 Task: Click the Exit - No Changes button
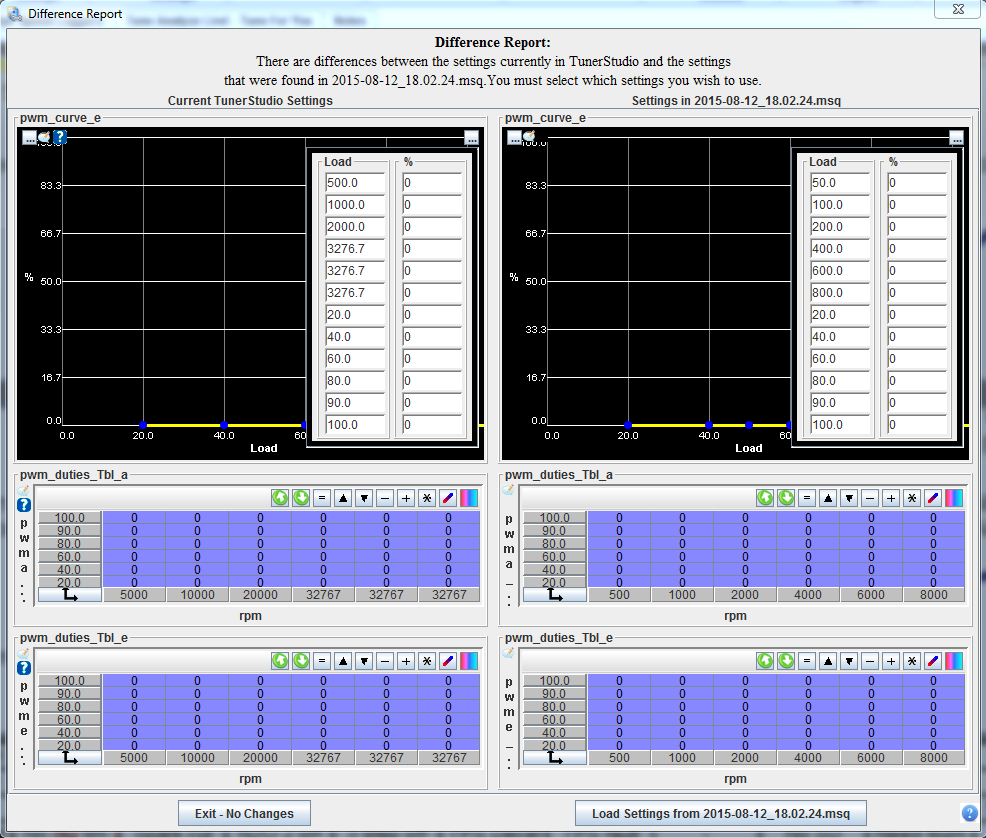pos(244,813)
